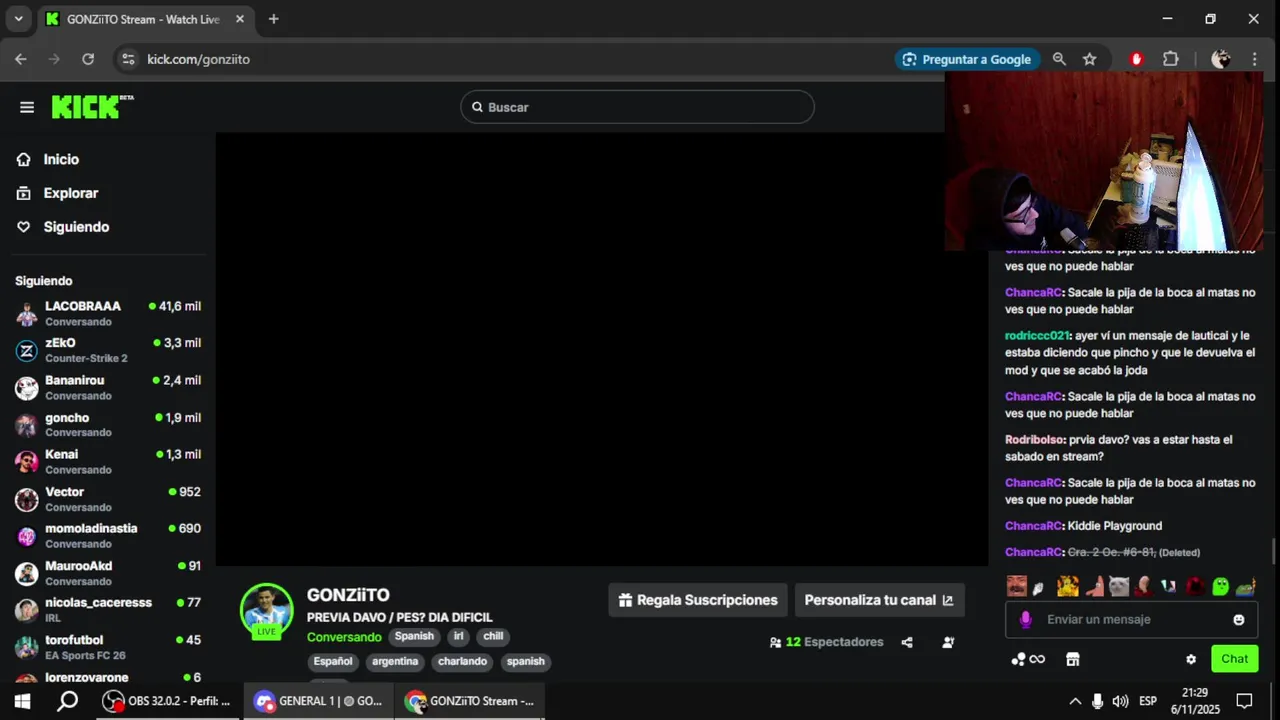This screenshot has height=720, width=1280.
Task: Open Kenai channel in following list
Action: tap(108, 461)
